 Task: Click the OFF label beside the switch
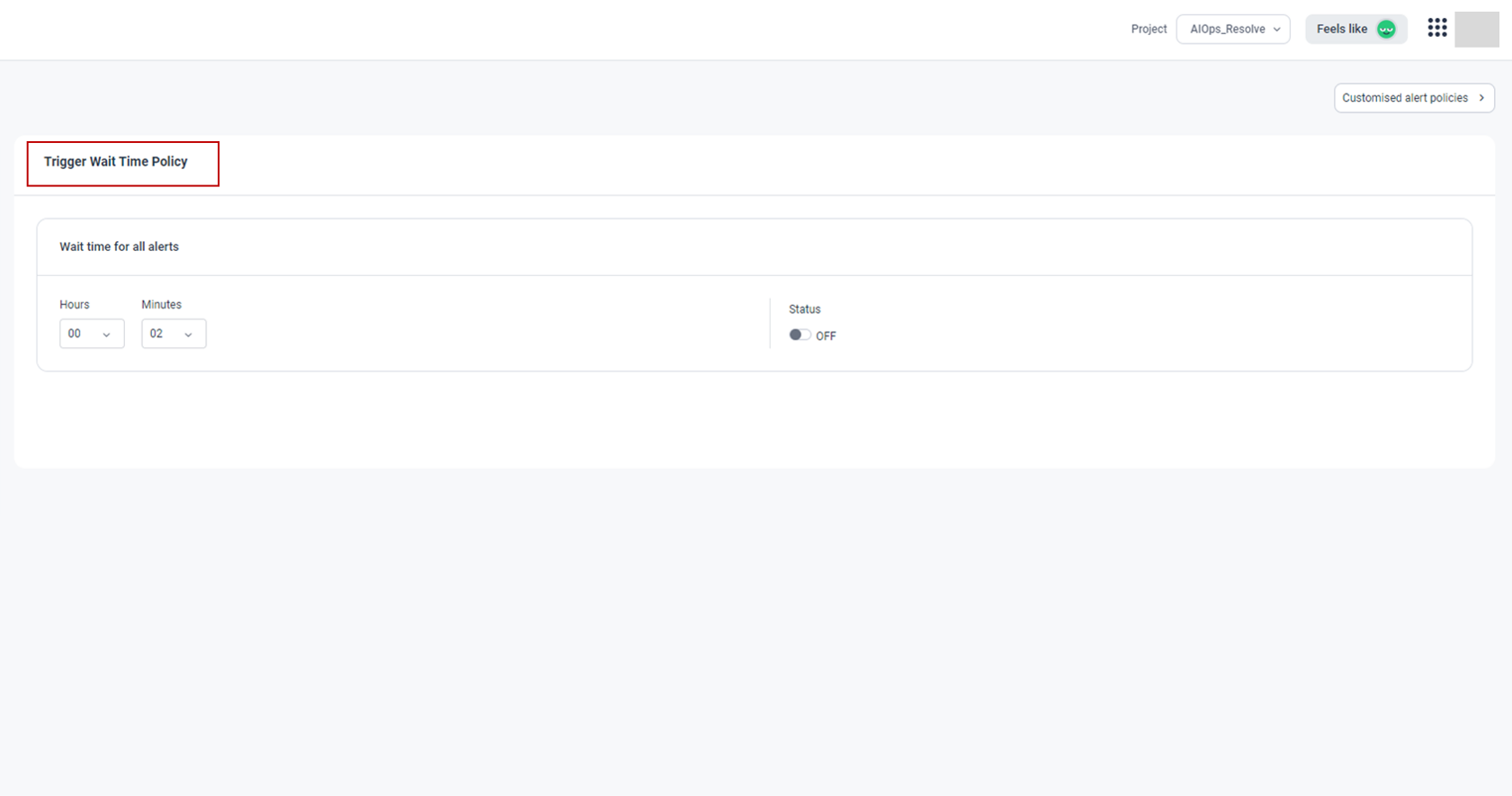point(826,336)
